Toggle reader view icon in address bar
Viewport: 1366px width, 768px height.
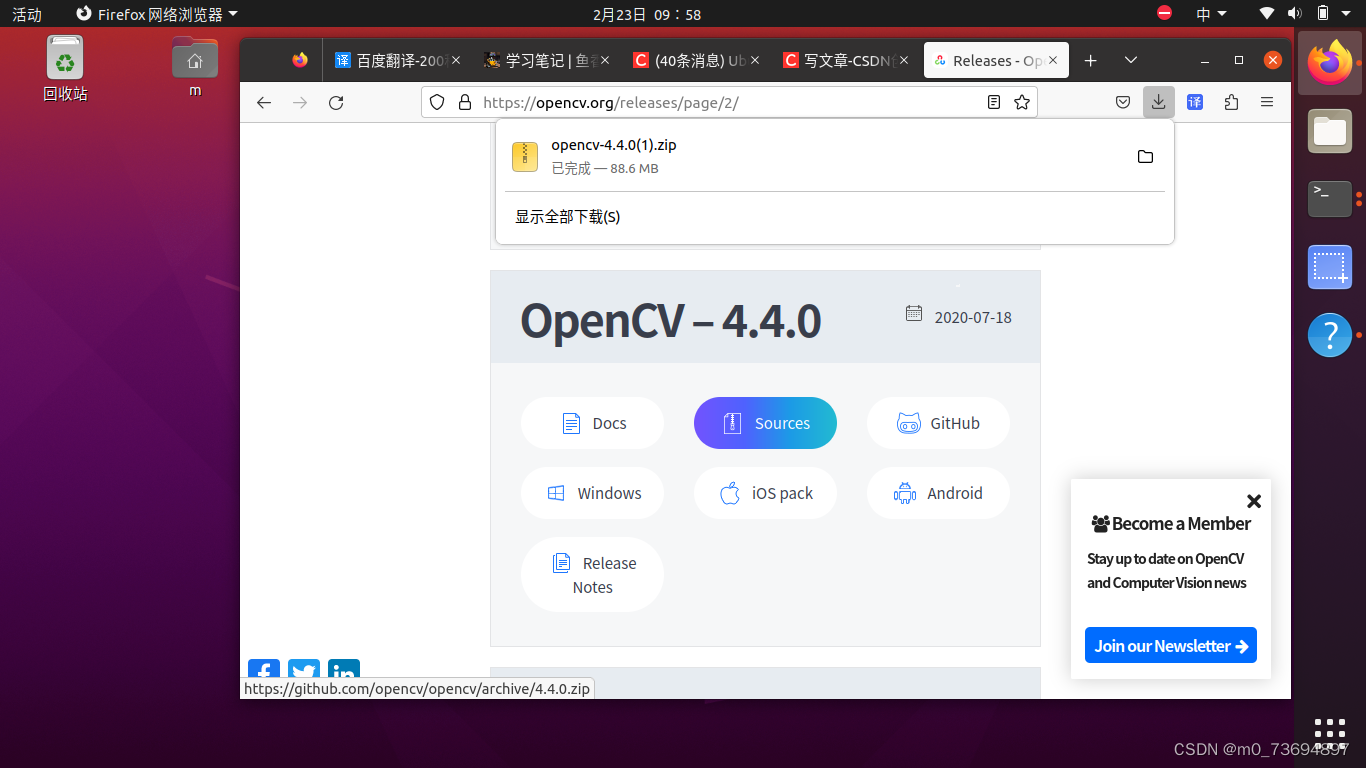993,102
